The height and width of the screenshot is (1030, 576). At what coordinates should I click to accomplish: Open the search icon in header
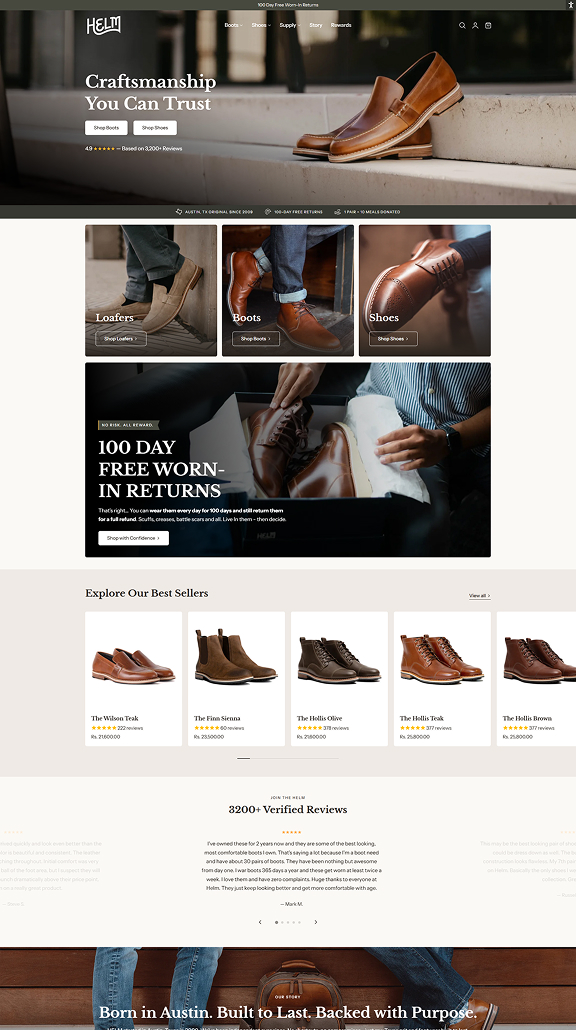click(461, 25)
